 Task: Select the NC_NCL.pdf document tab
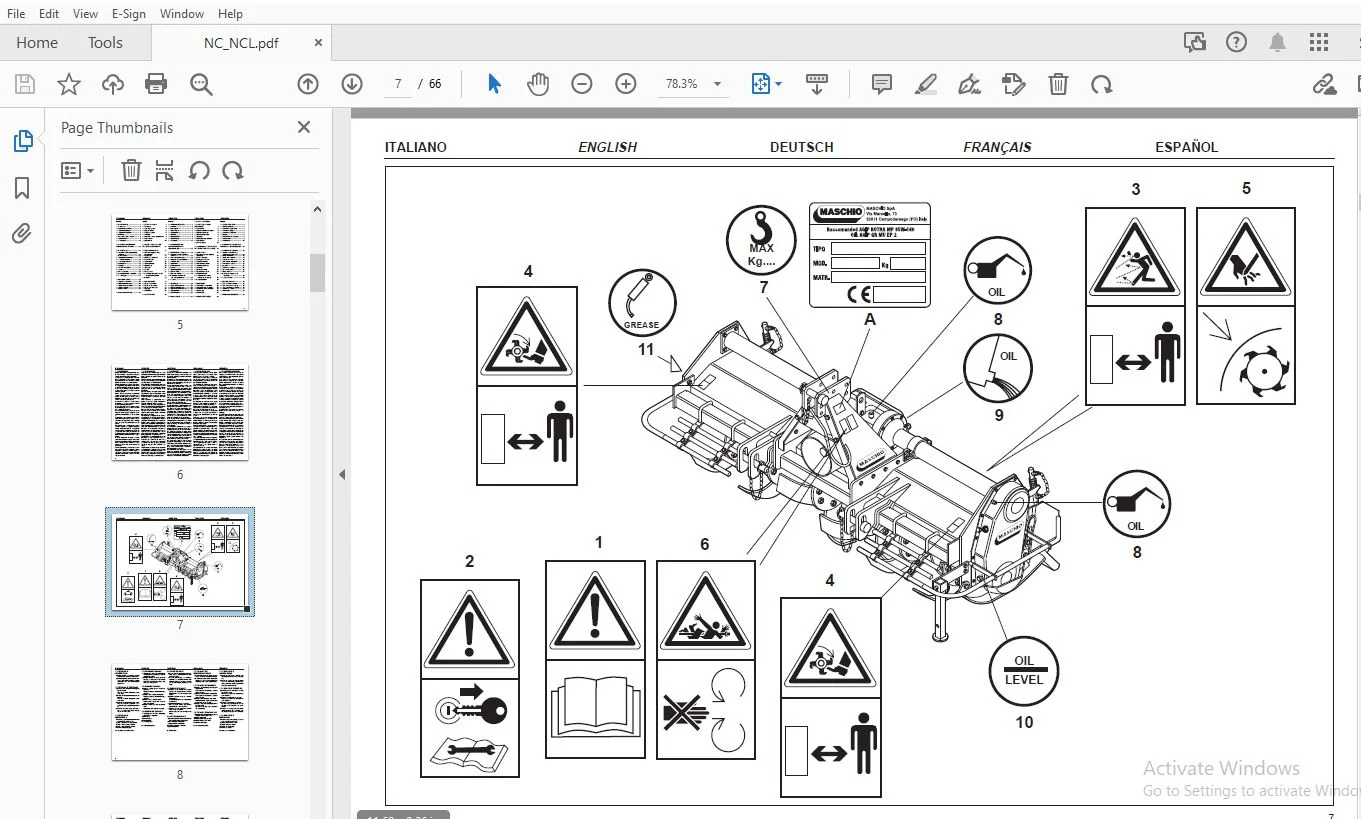pos(241,43)
